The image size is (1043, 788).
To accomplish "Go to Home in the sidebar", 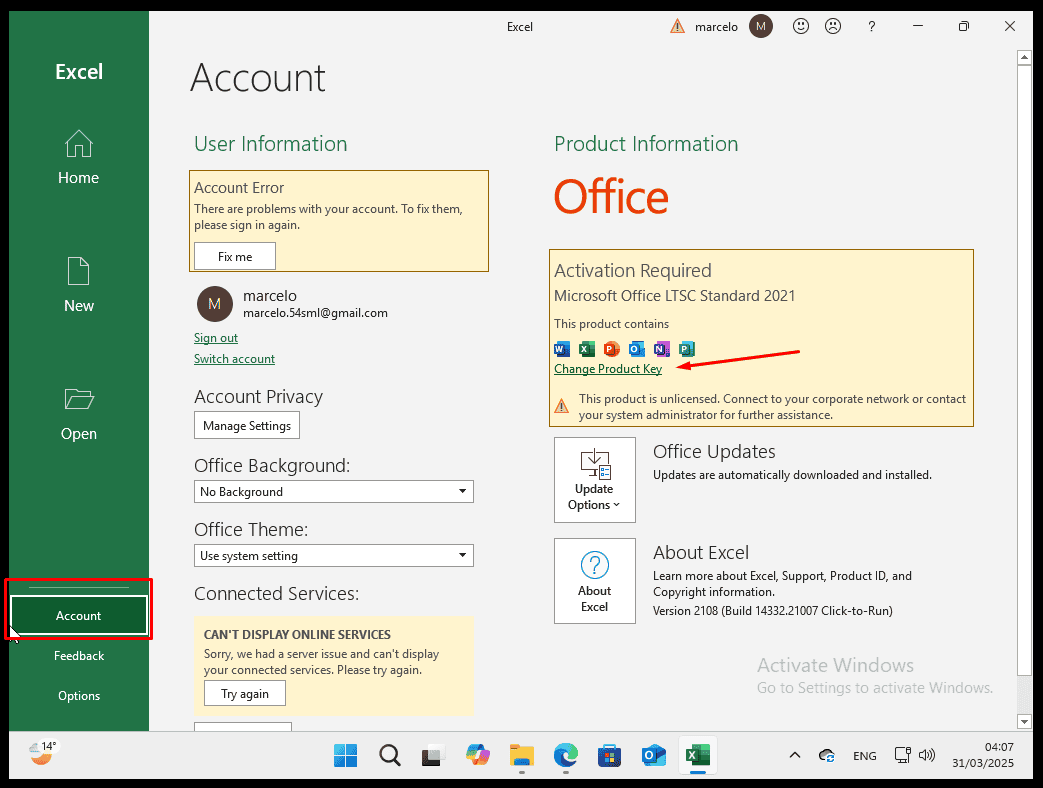I will [x=78, y=158].
